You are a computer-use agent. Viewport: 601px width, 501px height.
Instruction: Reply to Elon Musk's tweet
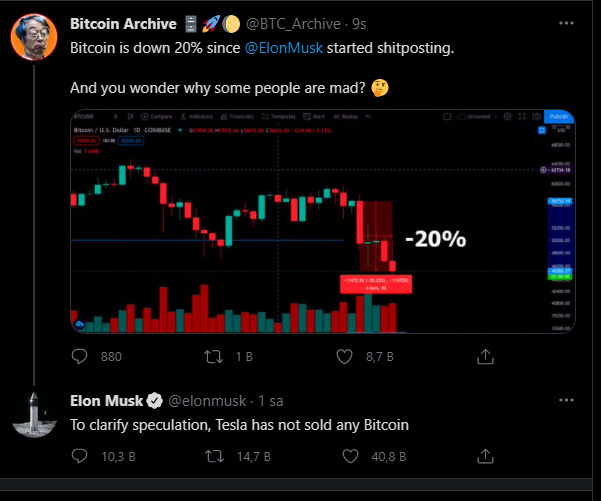81,456
